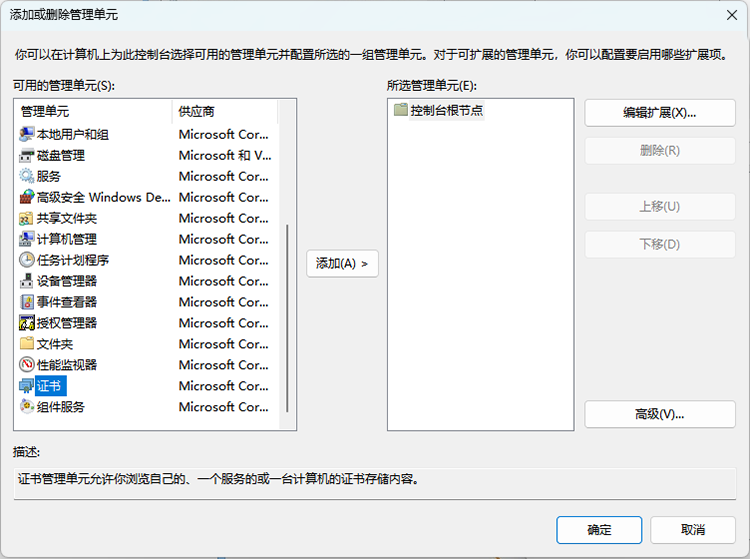This screenshot has width=750, height=559.
Task: Select 高级安全 Windows De... entry
Action: tap(103, 197)
